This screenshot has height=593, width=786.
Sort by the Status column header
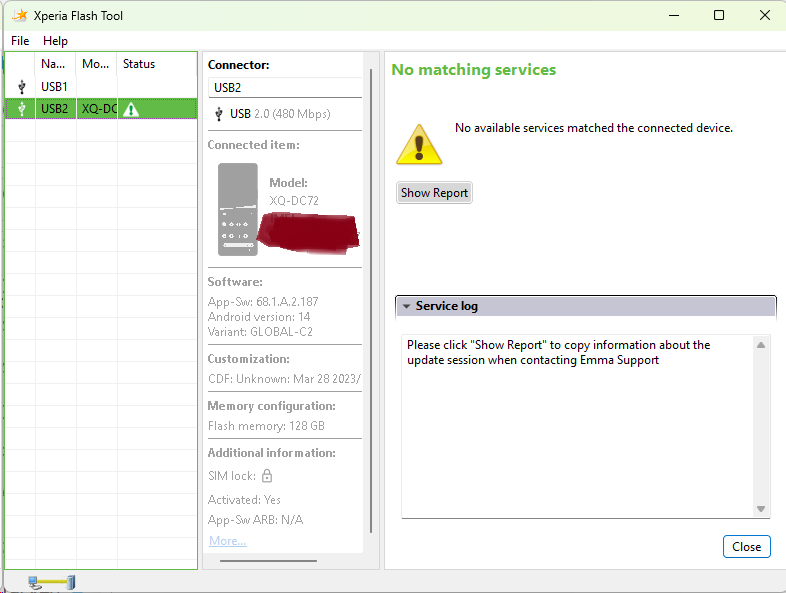(x=157, y=64)
